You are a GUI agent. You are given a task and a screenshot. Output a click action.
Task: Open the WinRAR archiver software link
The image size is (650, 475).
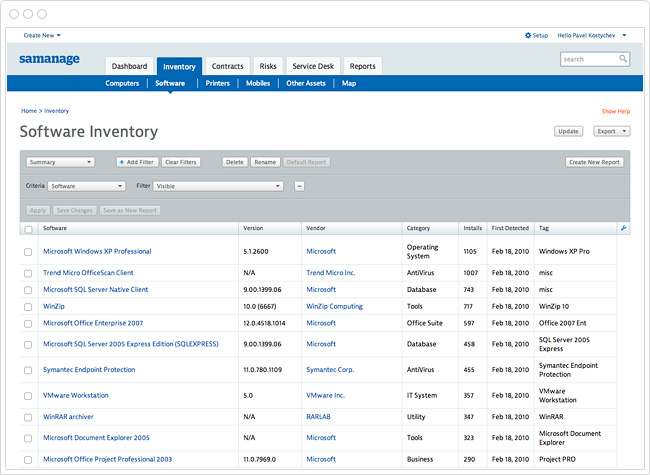(x=68, y=417)
